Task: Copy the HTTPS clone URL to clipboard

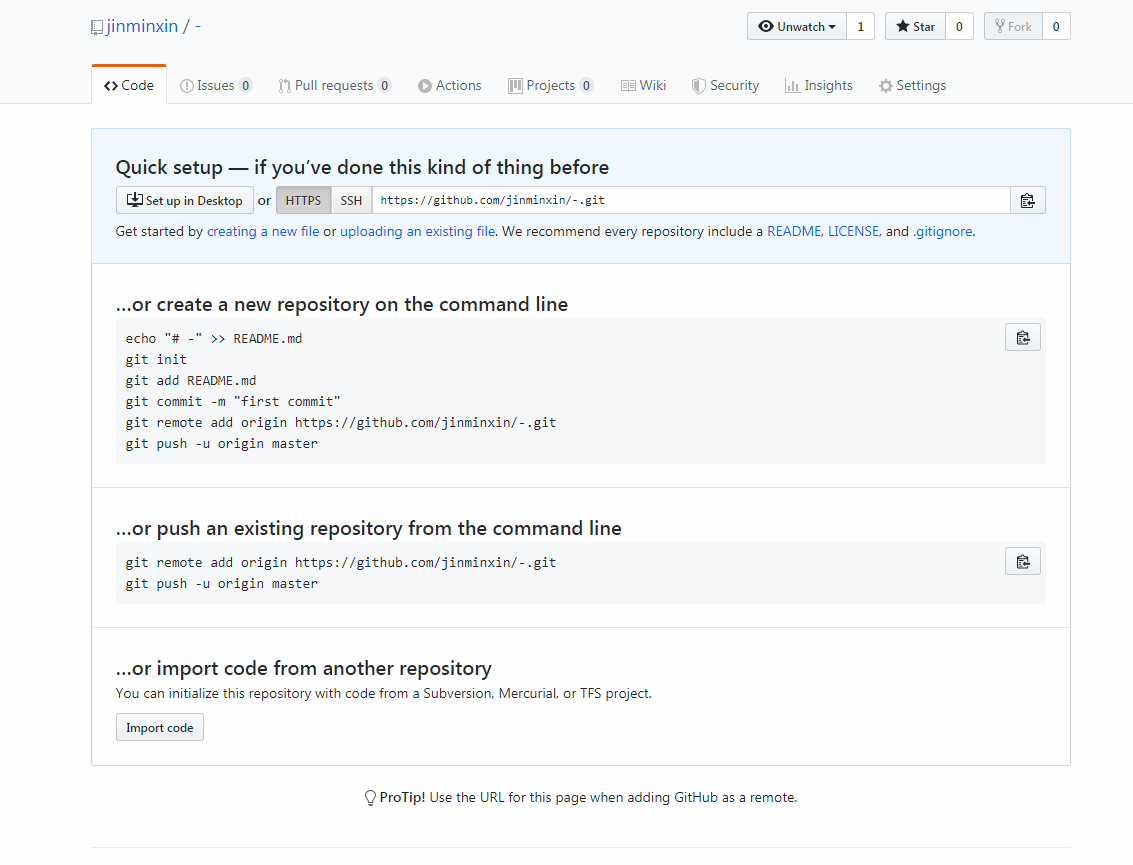Action: pyautogui.click(x=1027, y=201)
